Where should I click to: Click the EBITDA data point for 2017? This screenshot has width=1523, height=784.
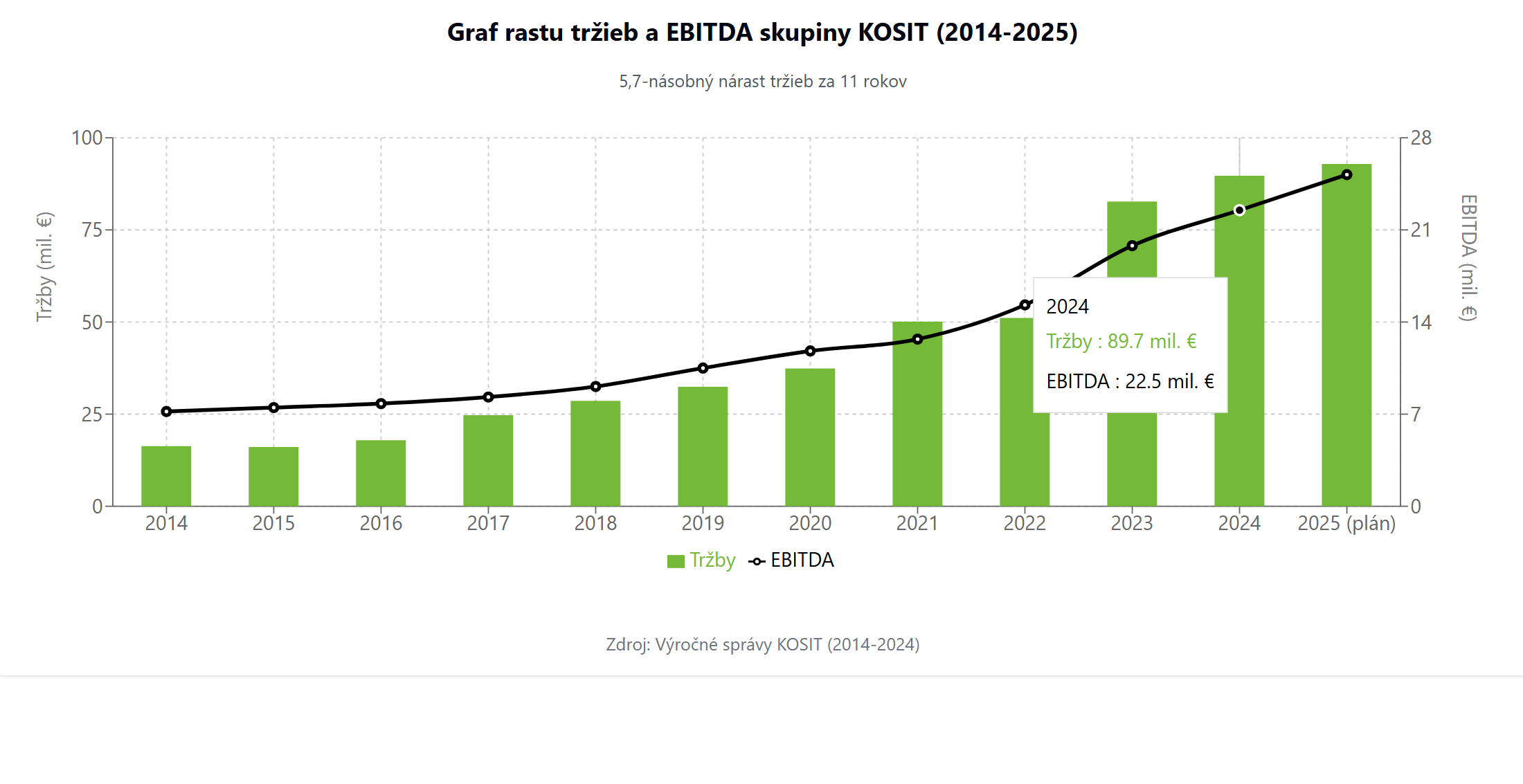[x=488, y=397]
